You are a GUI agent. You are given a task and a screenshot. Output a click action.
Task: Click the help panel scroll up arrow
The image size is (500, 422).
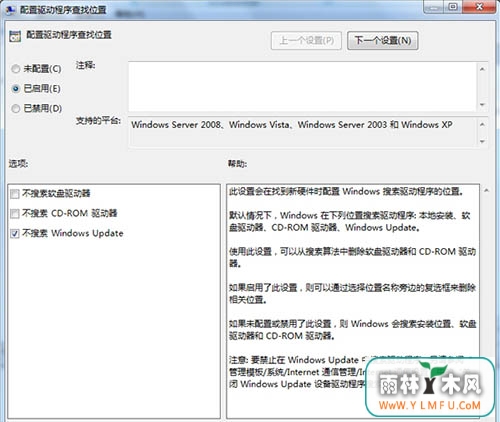(x=486, y=191)
